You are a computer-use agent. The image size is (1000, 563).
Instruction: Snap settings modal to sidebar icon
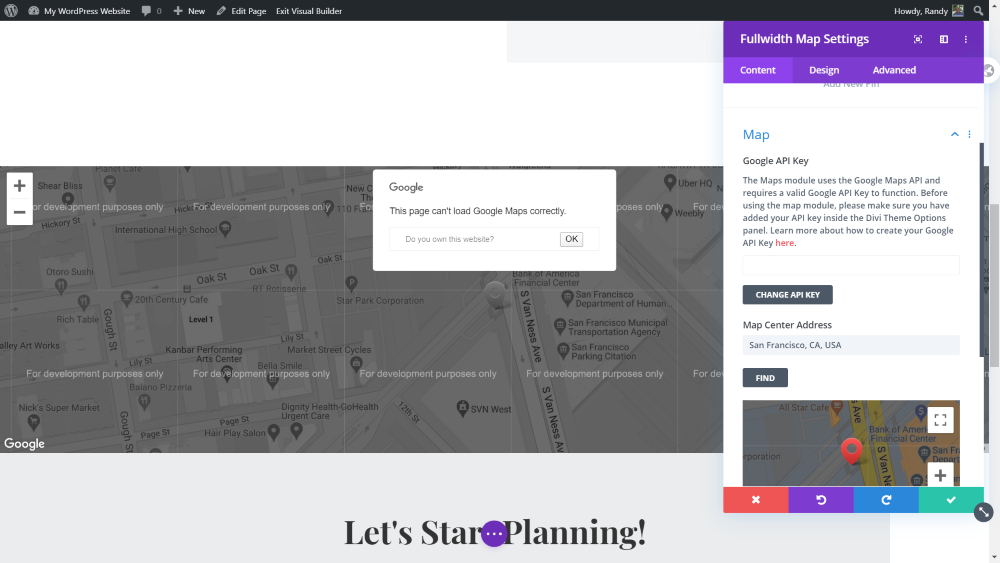(x=944, y=39)
